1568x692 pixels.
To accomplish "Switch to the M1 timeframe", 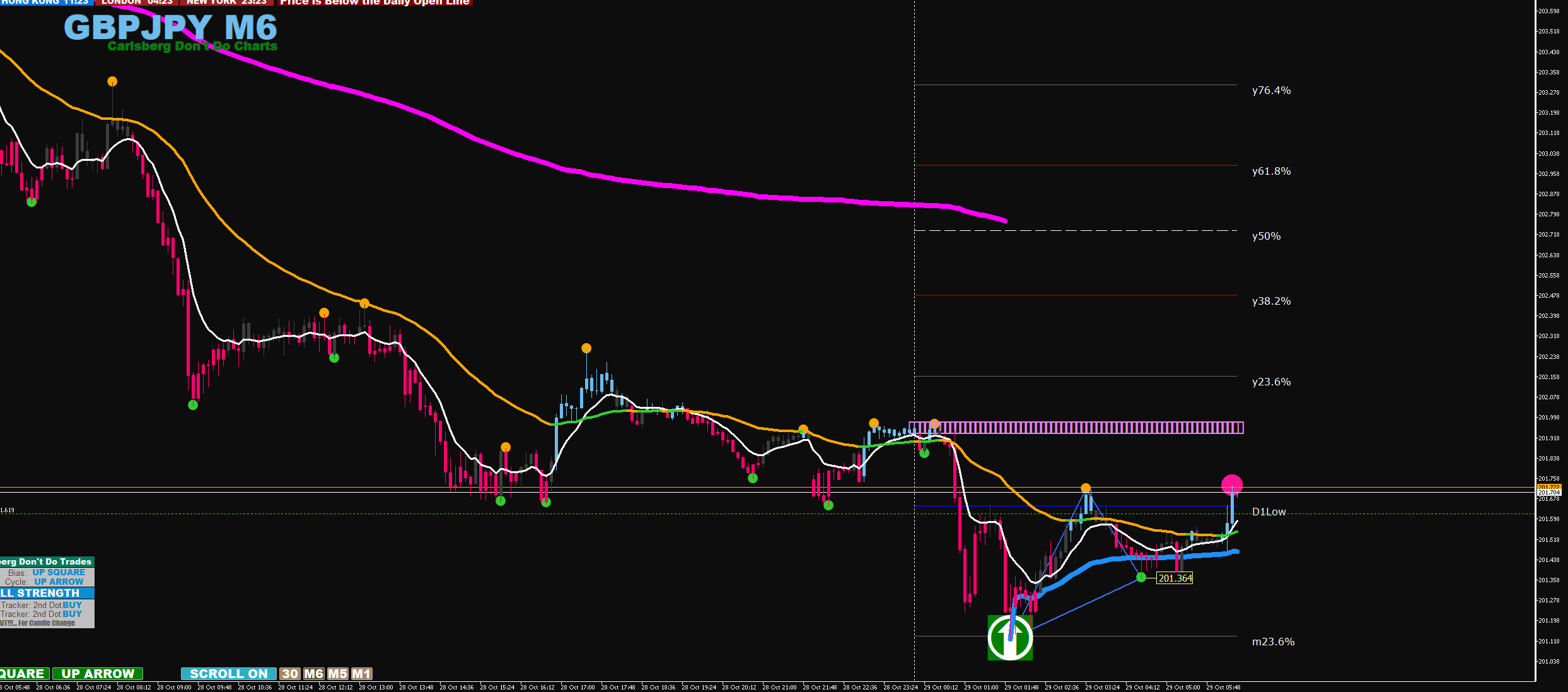I will 361,674.
